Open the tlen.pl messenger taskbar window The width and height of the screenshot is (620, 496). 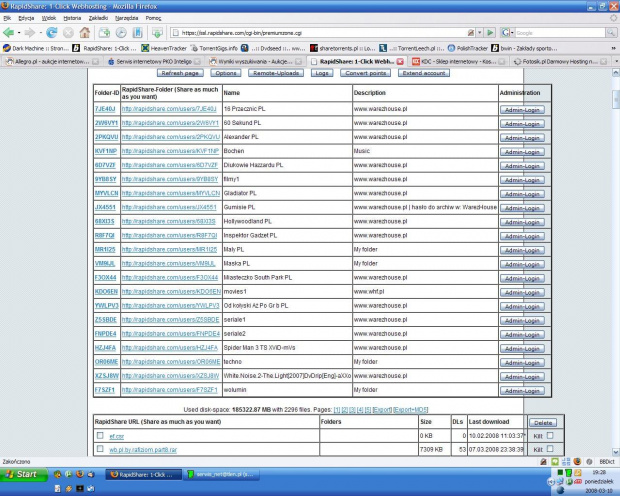221,474
